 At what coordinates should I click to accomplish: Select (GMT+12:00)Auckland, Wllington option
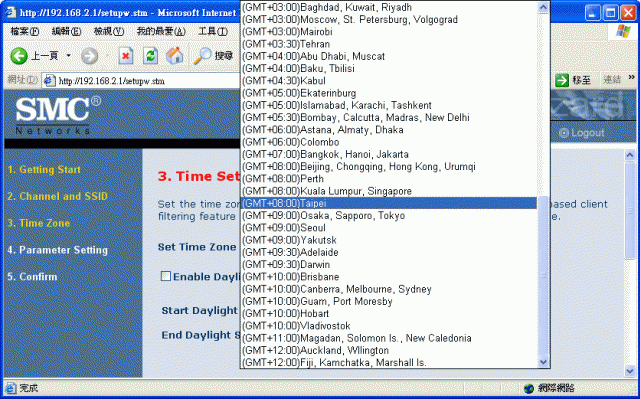tap(389, 350)
